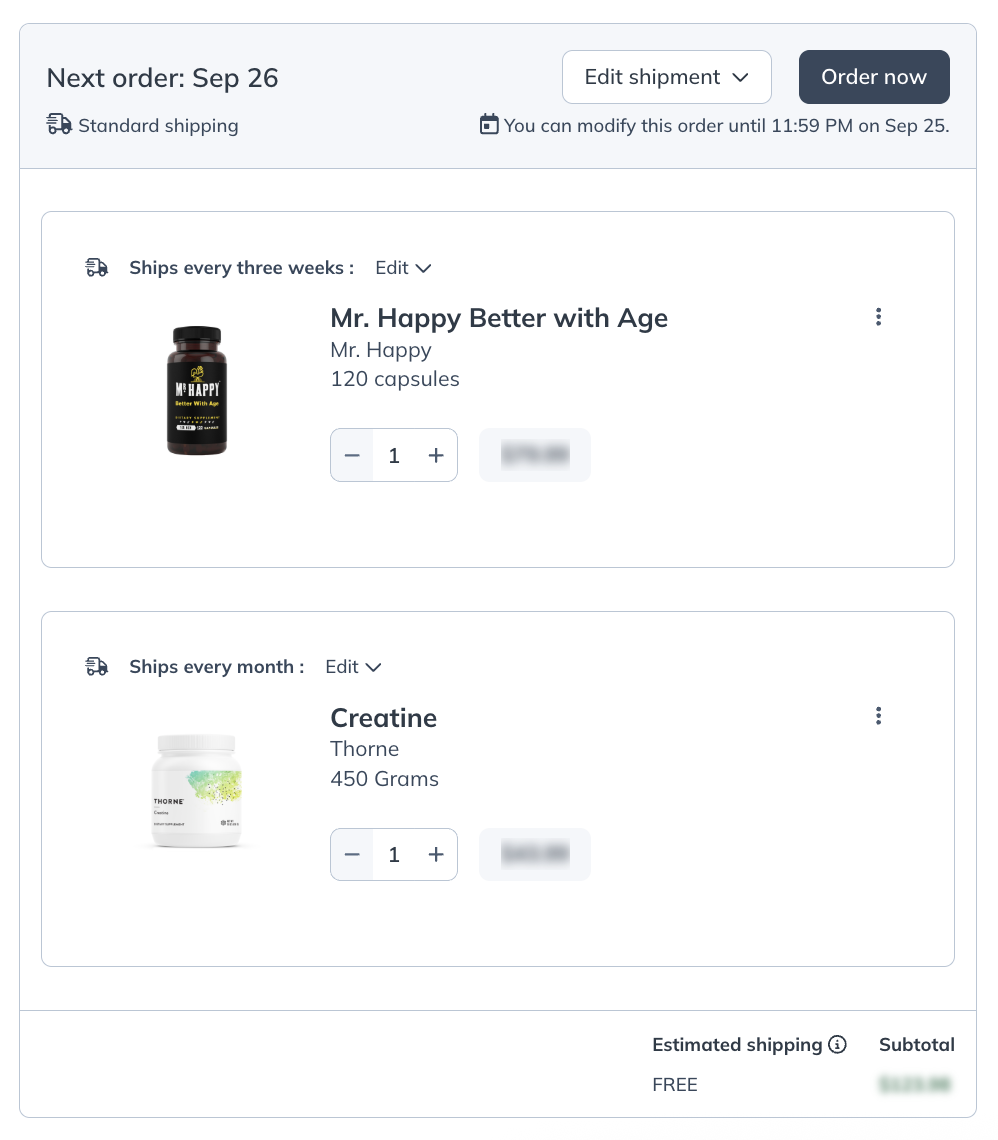Click the minus icon for Creatine quantity

(352, 854)
